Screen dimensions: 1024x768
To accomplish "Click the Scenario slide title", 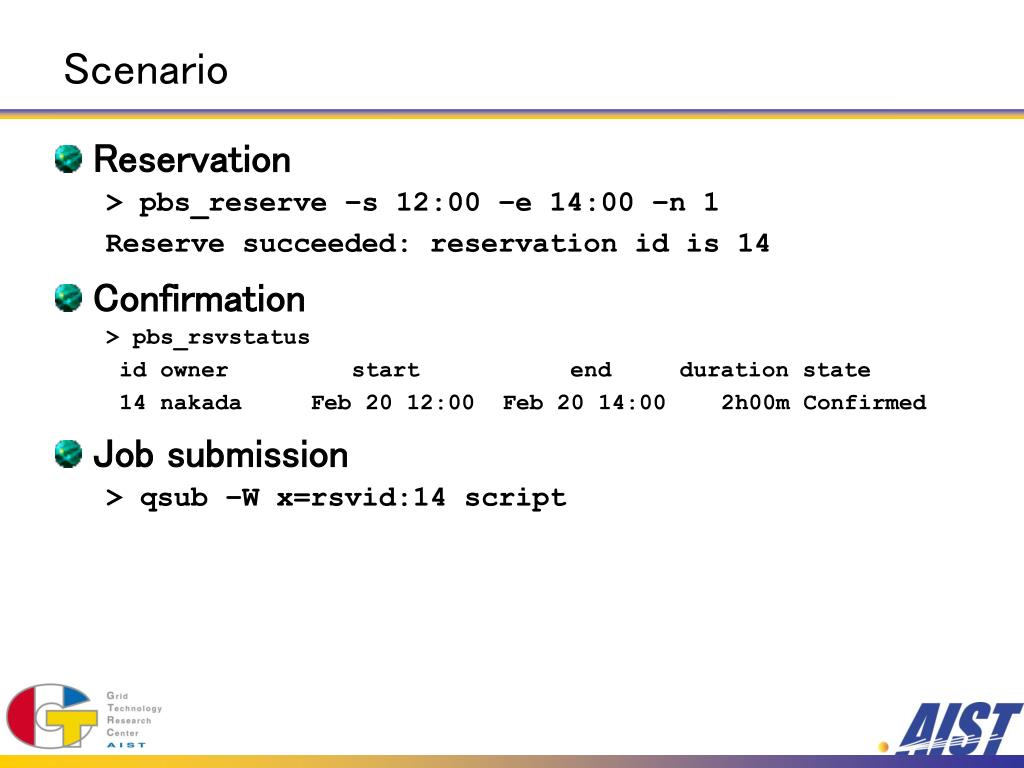I will (x=146, y=69).
